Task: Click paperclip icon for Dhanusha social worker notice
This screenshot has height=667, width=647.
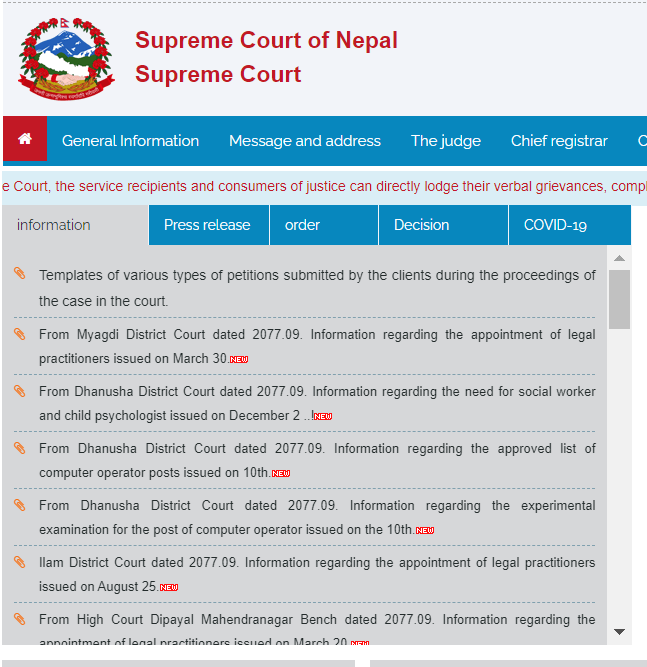Action: 20,391
